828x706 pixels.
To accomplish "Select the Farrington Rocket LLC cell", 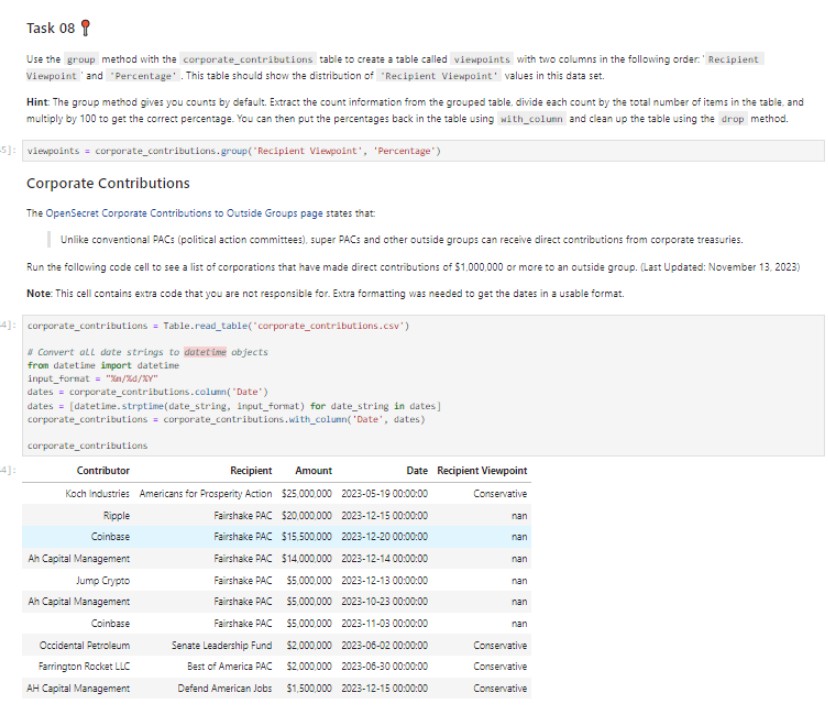I will [x=84, y=666].
